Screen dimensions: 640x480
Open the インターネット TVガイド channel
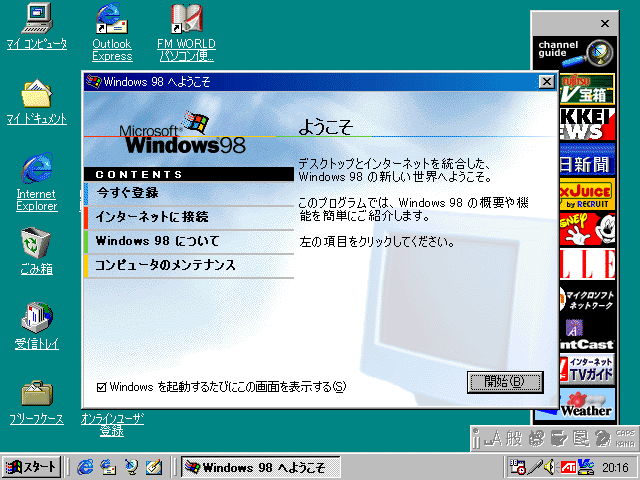[x=588, y=370]
